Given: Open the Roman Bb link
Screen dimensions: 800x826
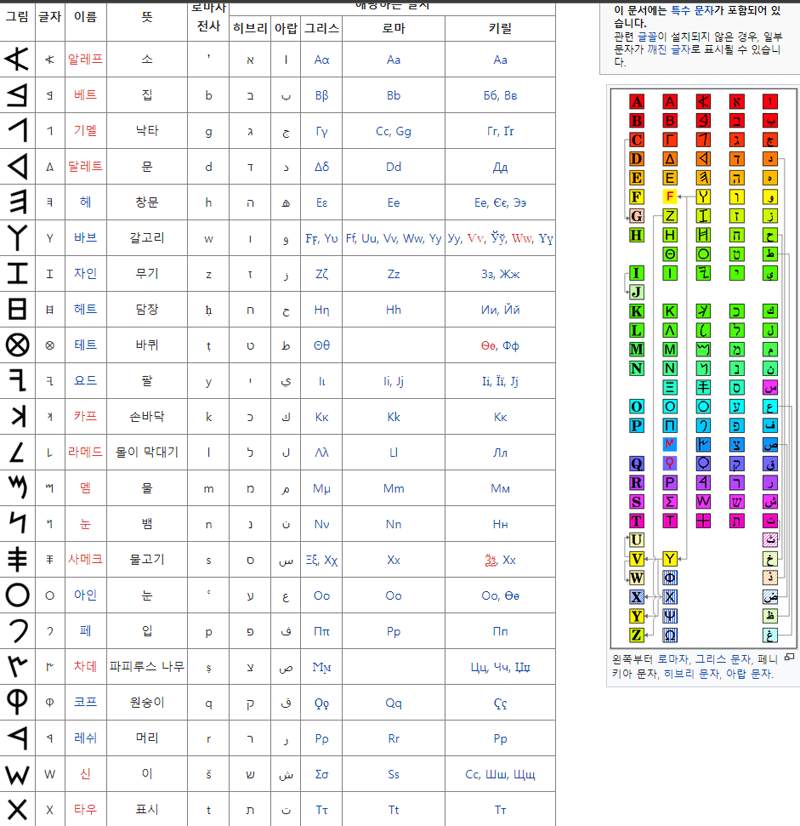Looking at the screenshot, I should tap(393, 95).
